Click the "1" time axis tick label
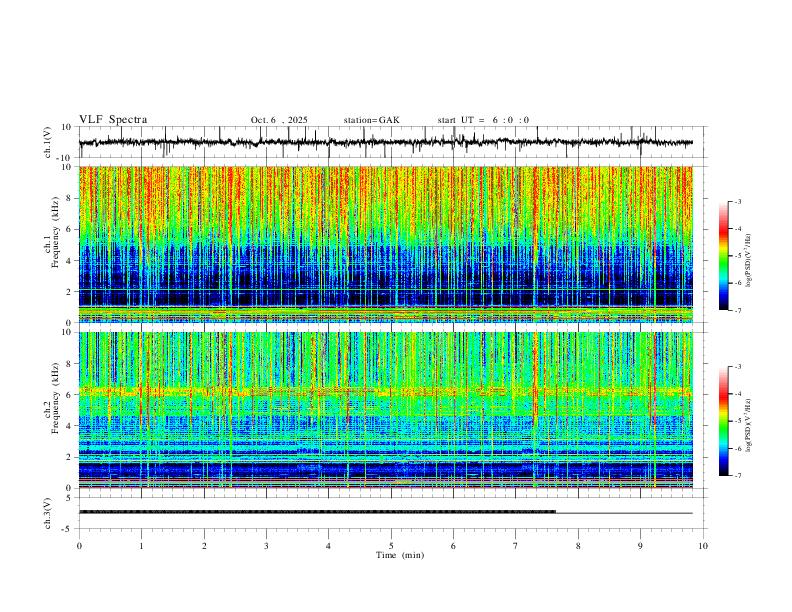792x612 pixels. [x=141, y=546]
